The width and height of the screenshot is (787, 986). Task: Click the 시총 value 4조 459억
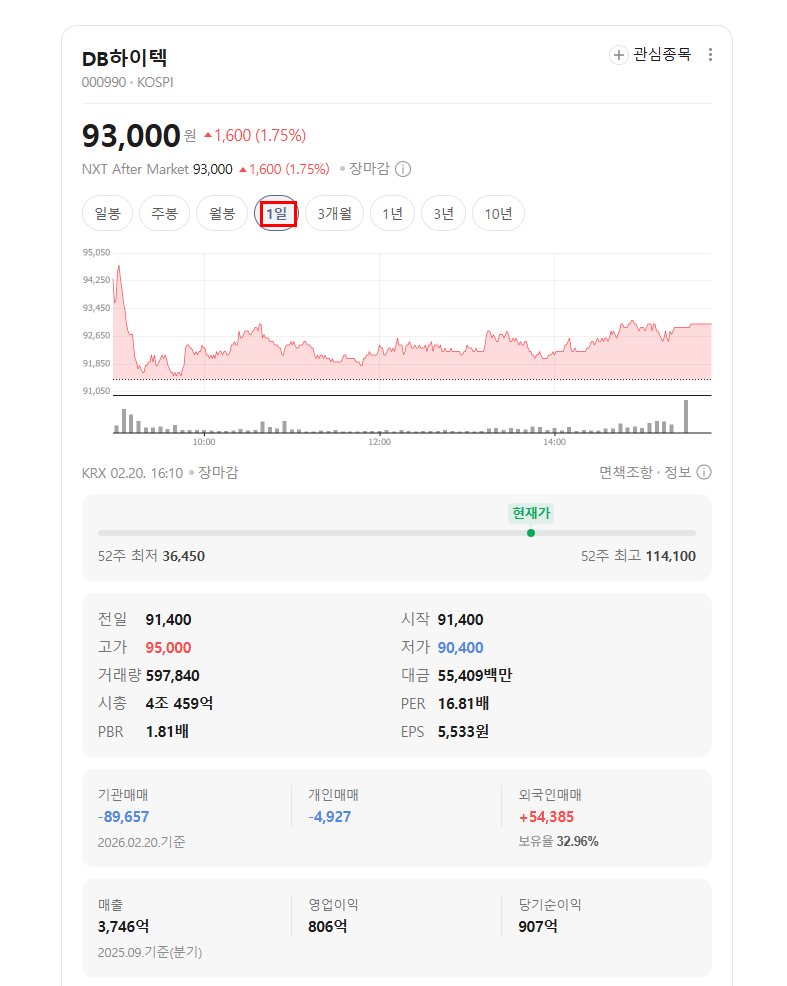(179, 703)
